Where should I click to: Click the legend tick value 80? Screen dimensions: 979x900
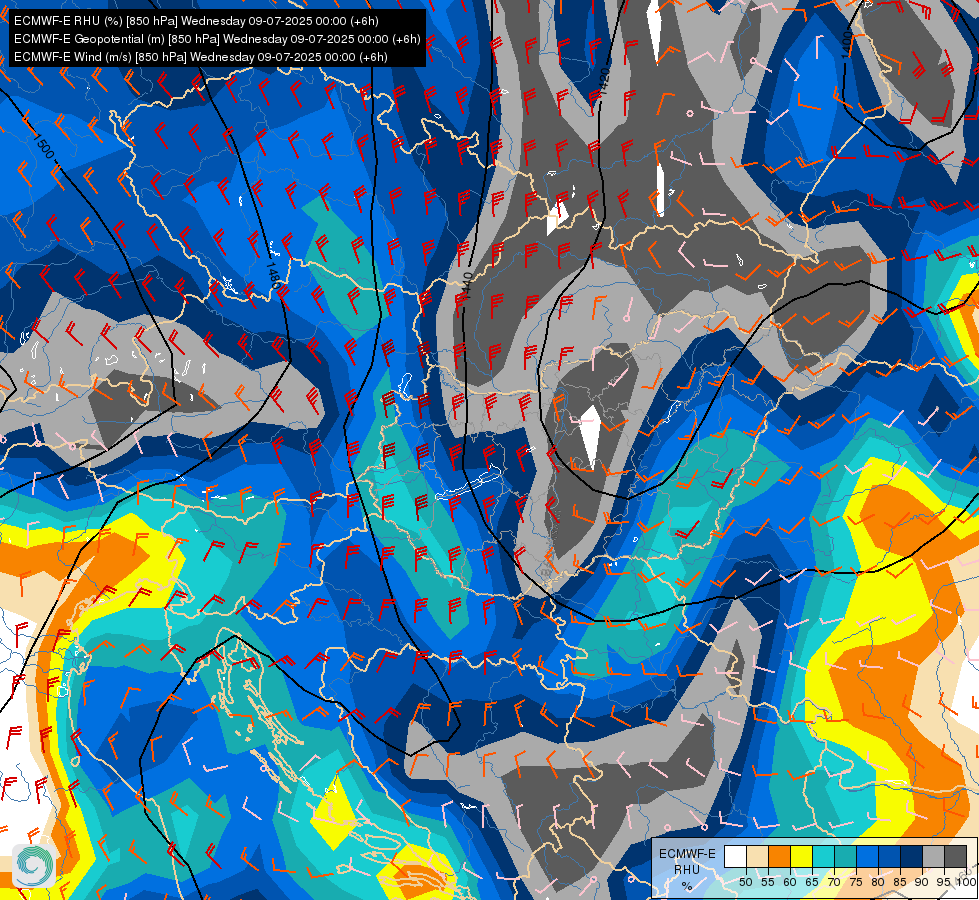point(878,882)
